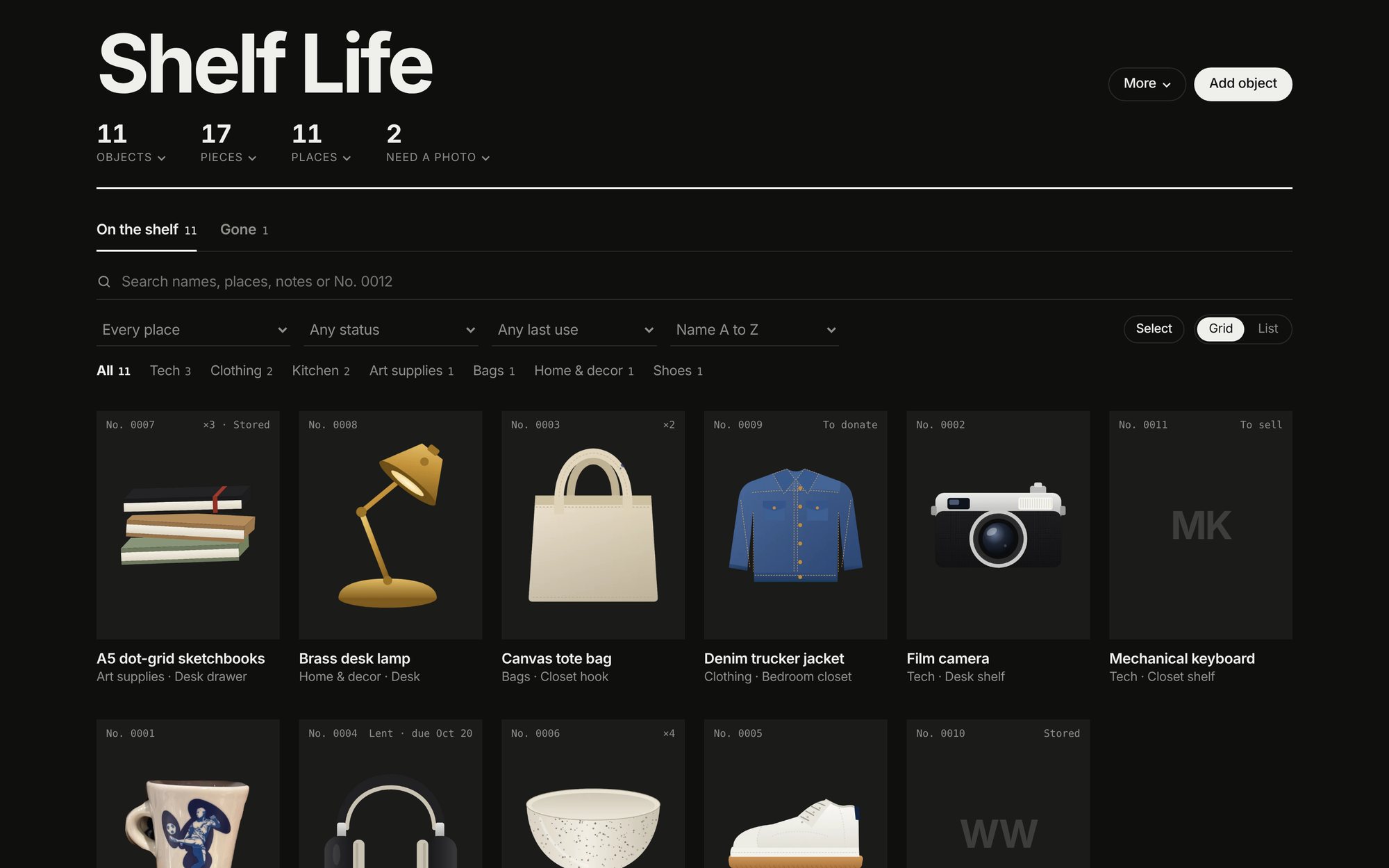This screenshot has height=868, width=1389.
Task: Click the Shelf Life heading
Action: (265, 64)
